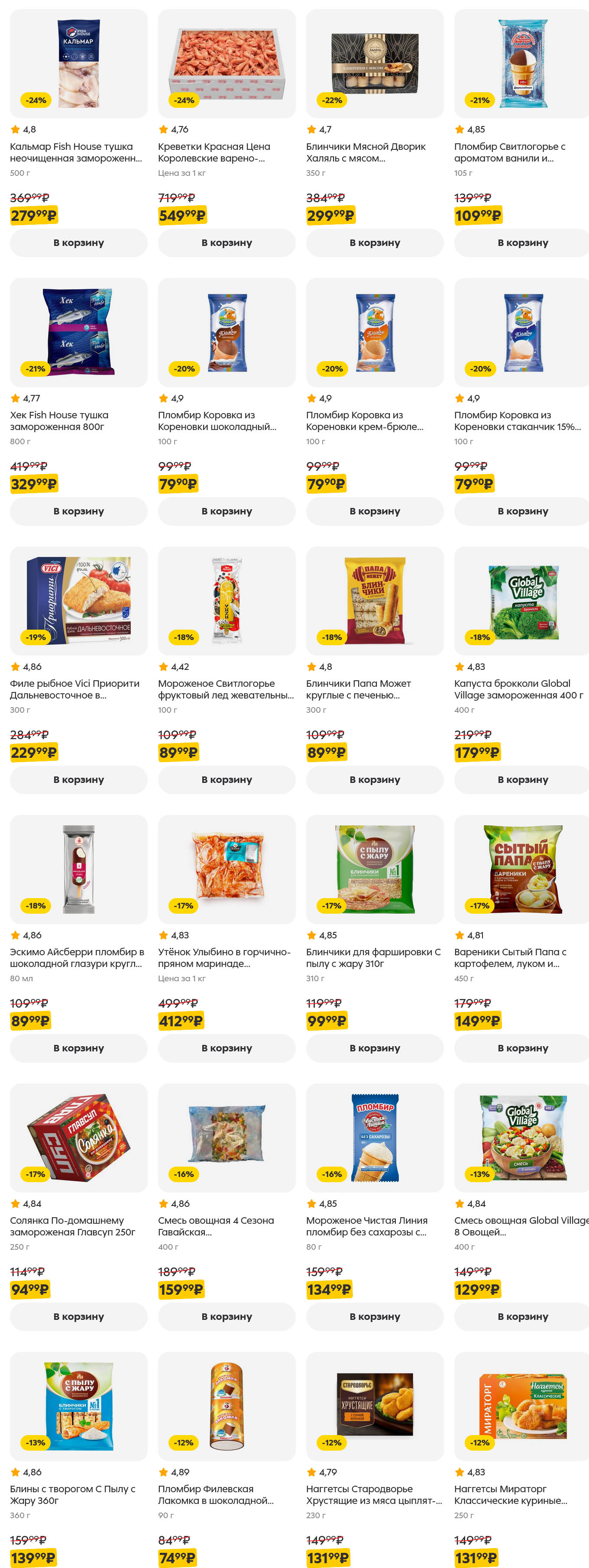The height and width of the screenshot is (1568, 589).
Task: Add Хек Fish House 800г to cart
Action: pos(78,511)
